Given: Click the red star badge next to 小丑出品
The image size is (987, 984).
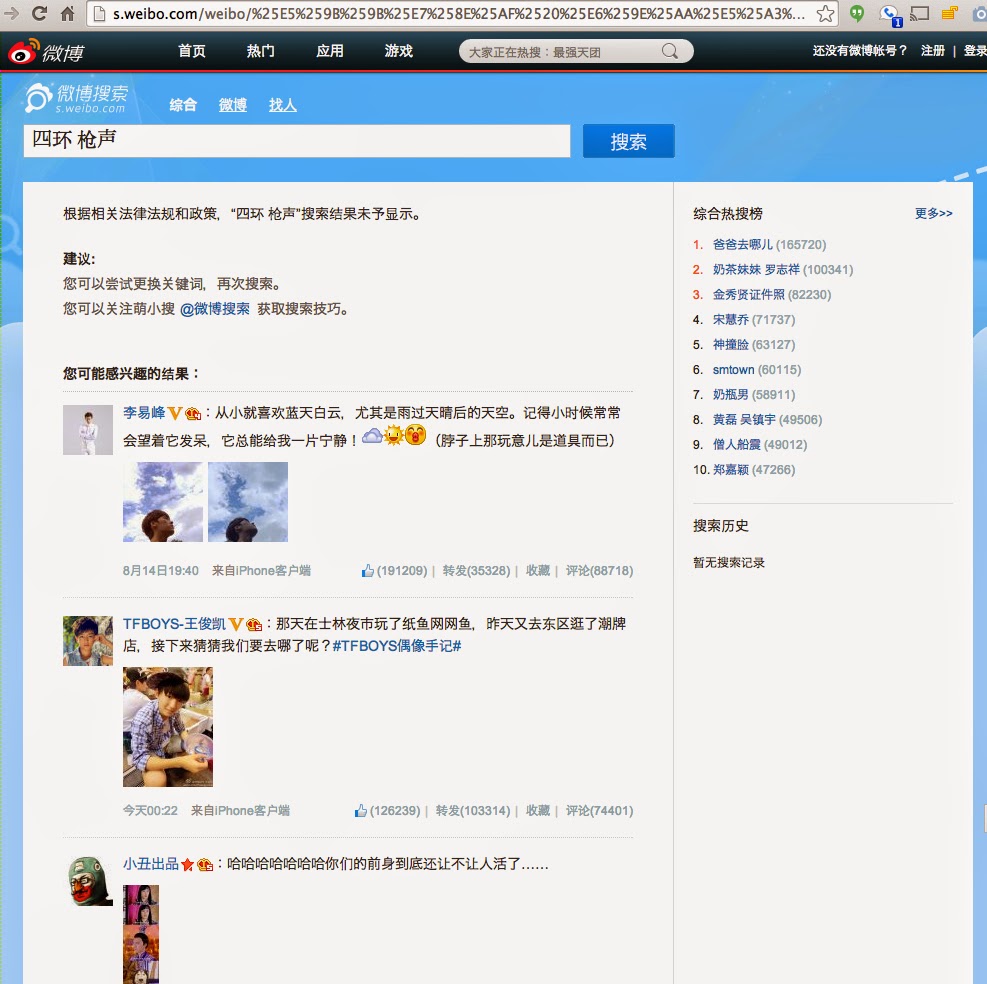Looking at the screenshot, I should (x=187, y=865).
